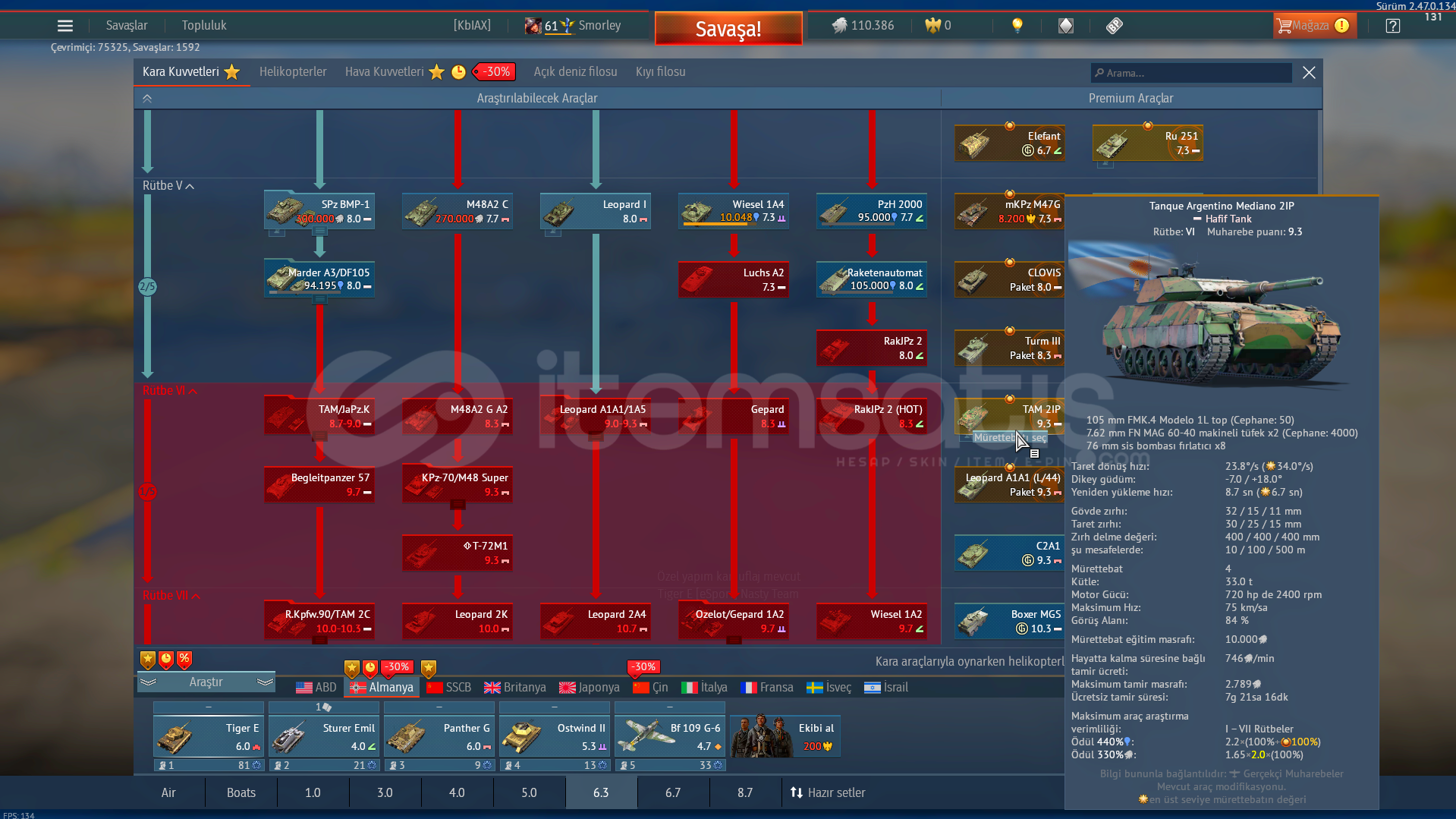Choose the Çin nation flag
Screen dimensions: 1456x819
click(x=651, y=688)
